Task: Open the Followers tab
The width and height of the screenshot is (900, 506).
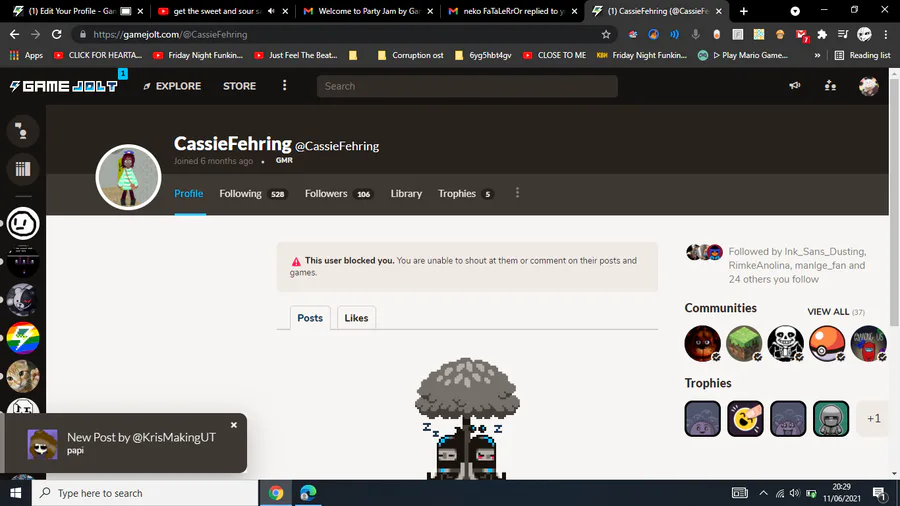Action: click(x=339, y=194)
